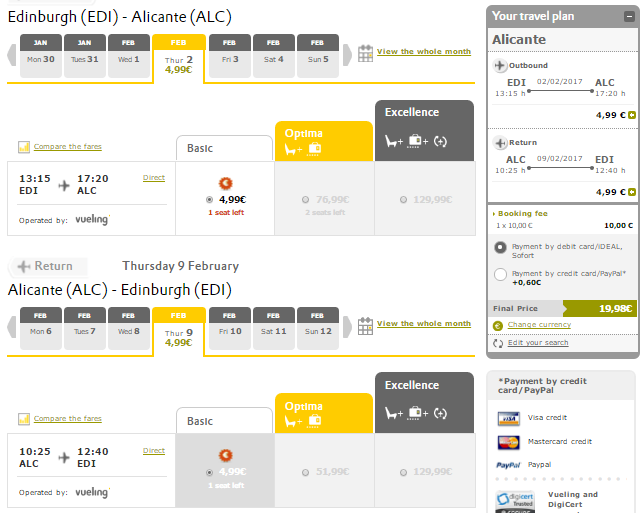Select return date Sun 12 Feb tab
The image size is (642, 513).
(x=318, y=328)
